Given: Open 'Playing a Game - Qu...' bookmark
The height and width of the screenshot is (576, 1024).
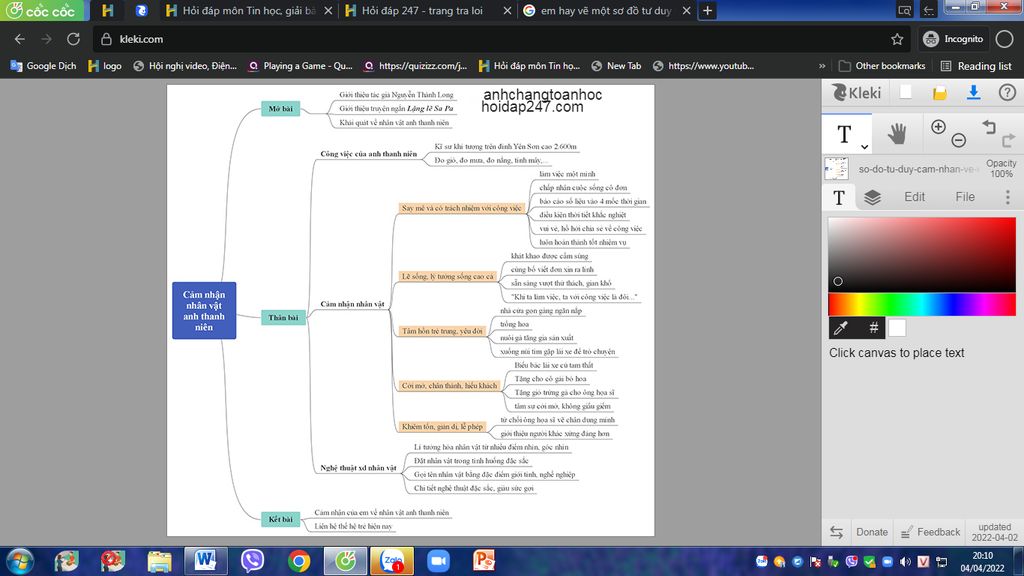Looking at the screenshot, I should tap(300, 66).
